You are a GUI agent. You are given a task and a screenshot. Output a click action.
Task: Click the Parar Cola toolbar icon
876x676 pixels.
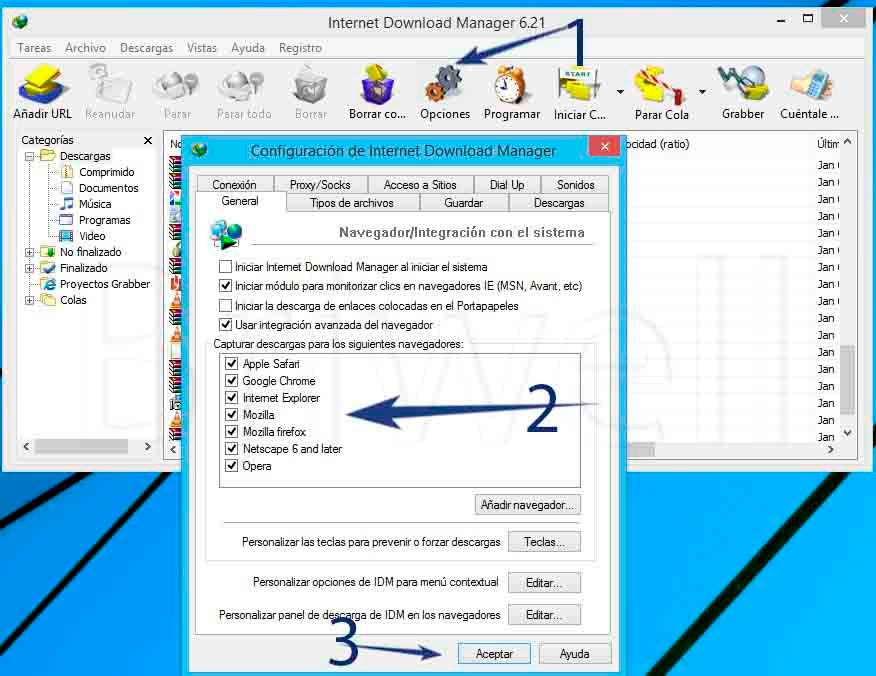(x=660, y=86)
